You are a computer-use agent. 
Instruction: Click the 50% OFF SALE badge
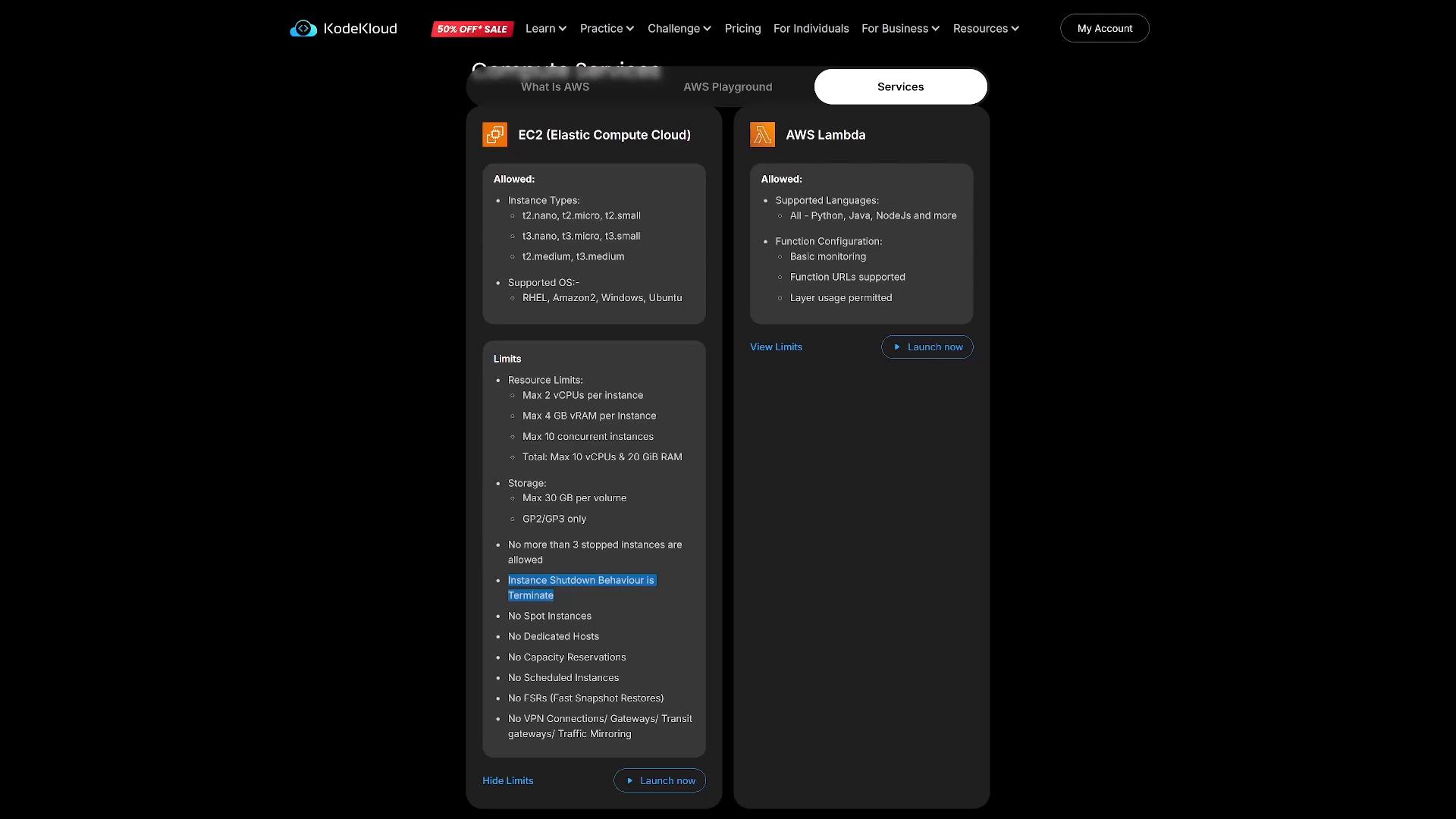[472, 29]
